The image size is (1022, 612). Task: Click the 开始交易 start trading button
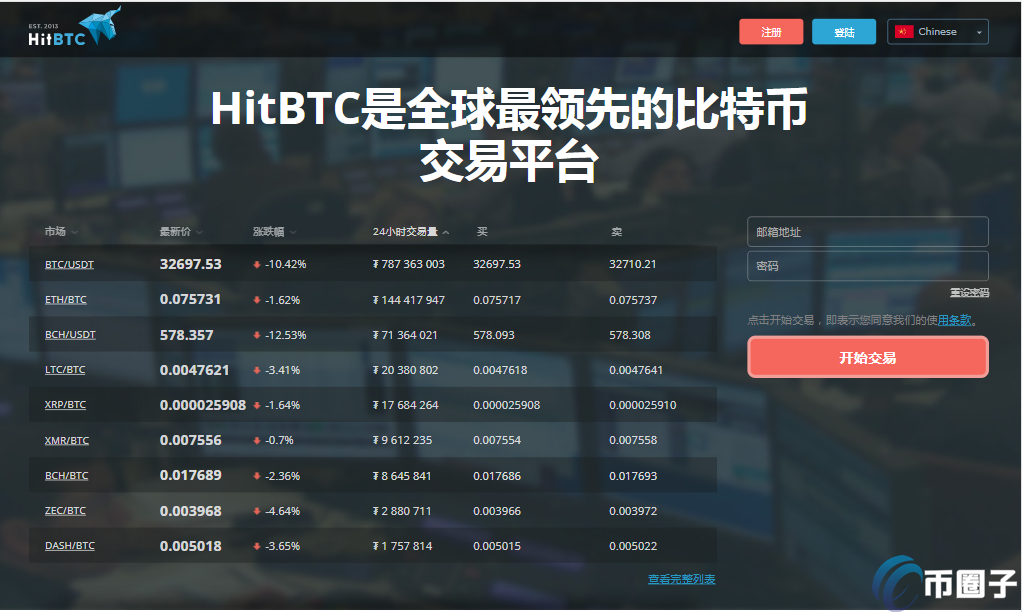868,357
